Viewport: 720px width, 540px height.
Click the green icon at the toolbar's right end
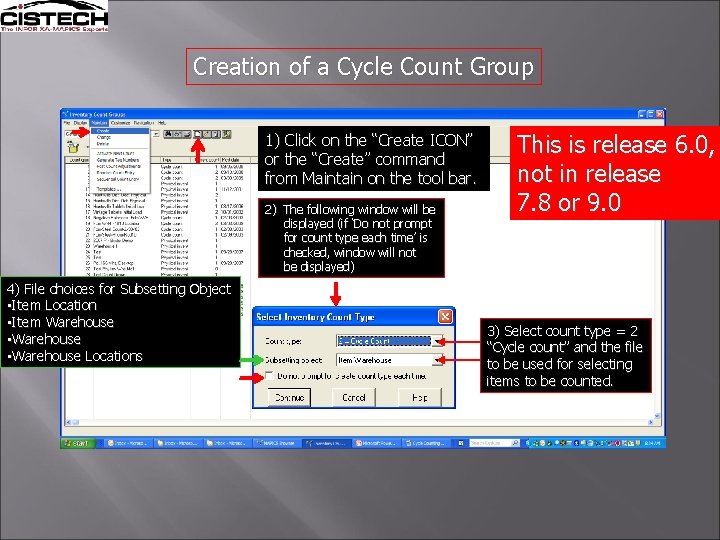[x=226, y=134]
